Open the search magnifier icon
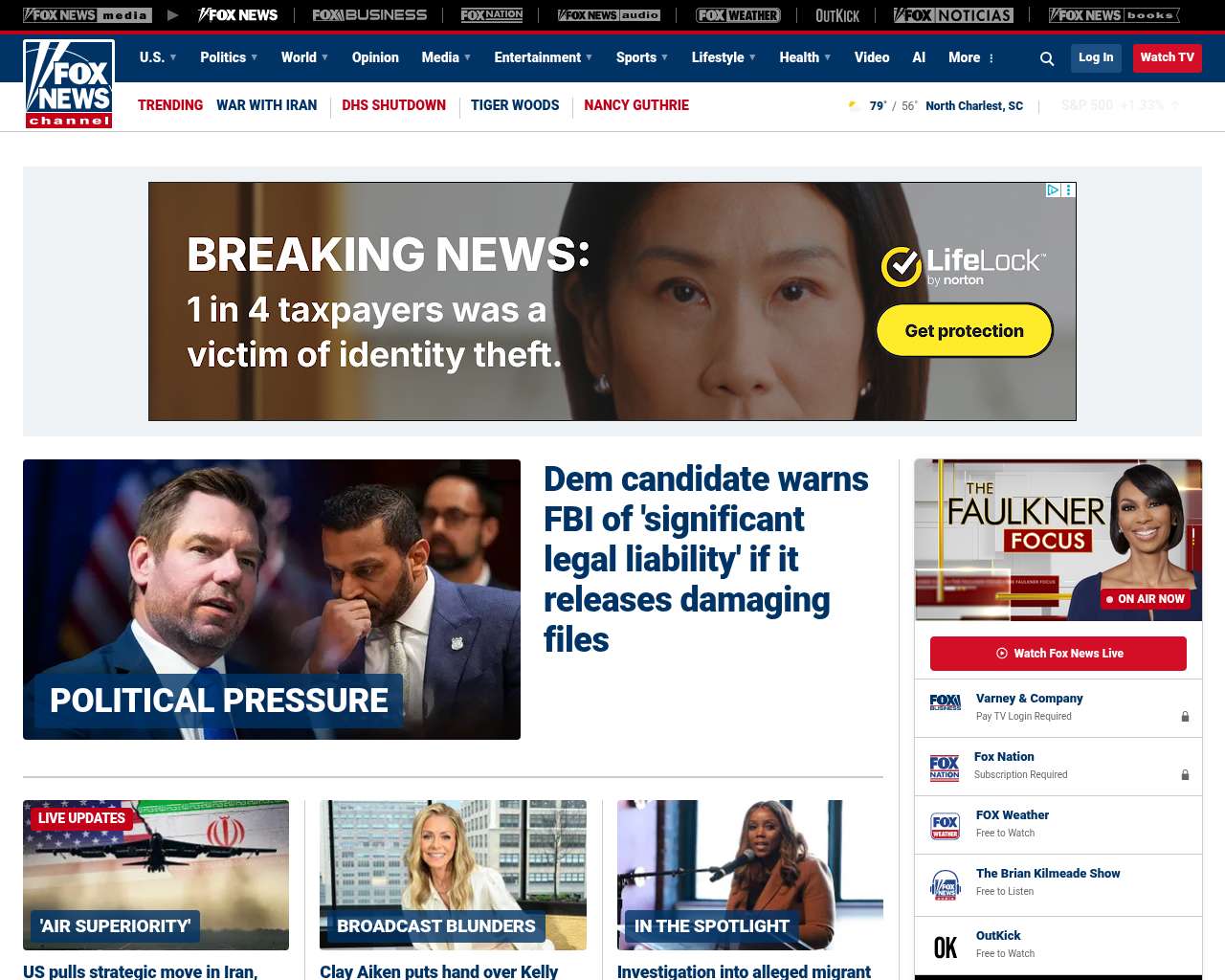The width and height of the screenshot is (1225, 980). tap(1047, 58)
